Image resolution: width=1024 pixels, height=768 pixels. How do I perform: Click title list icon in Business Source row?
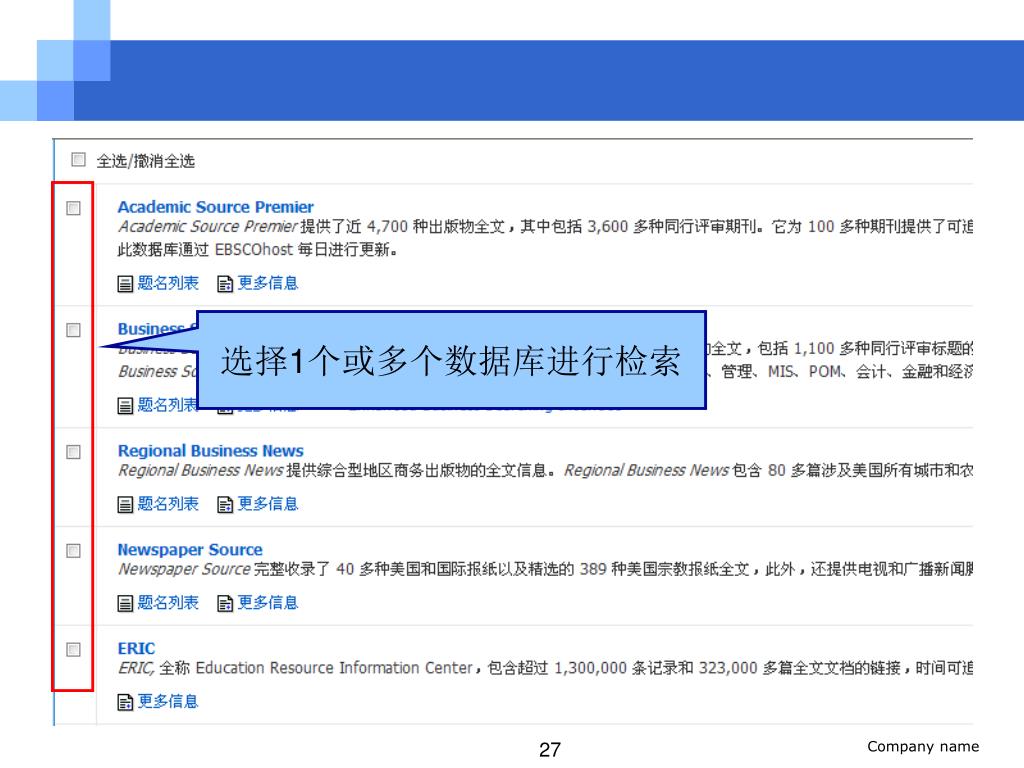pos(125,406)
